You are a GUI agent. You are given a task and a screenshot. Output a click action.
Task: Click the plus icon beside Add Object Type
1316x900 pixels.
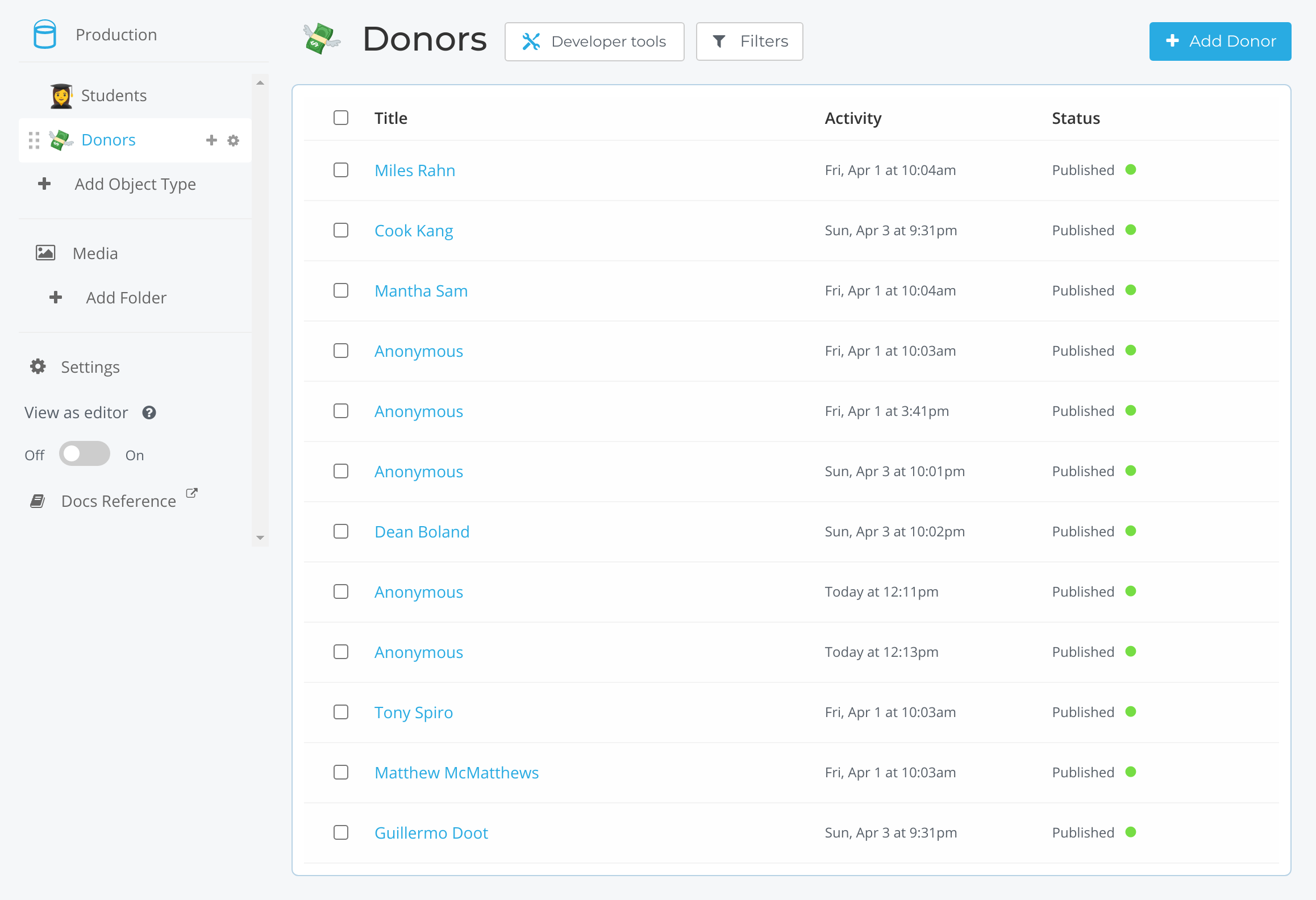(x=44, y=184)
